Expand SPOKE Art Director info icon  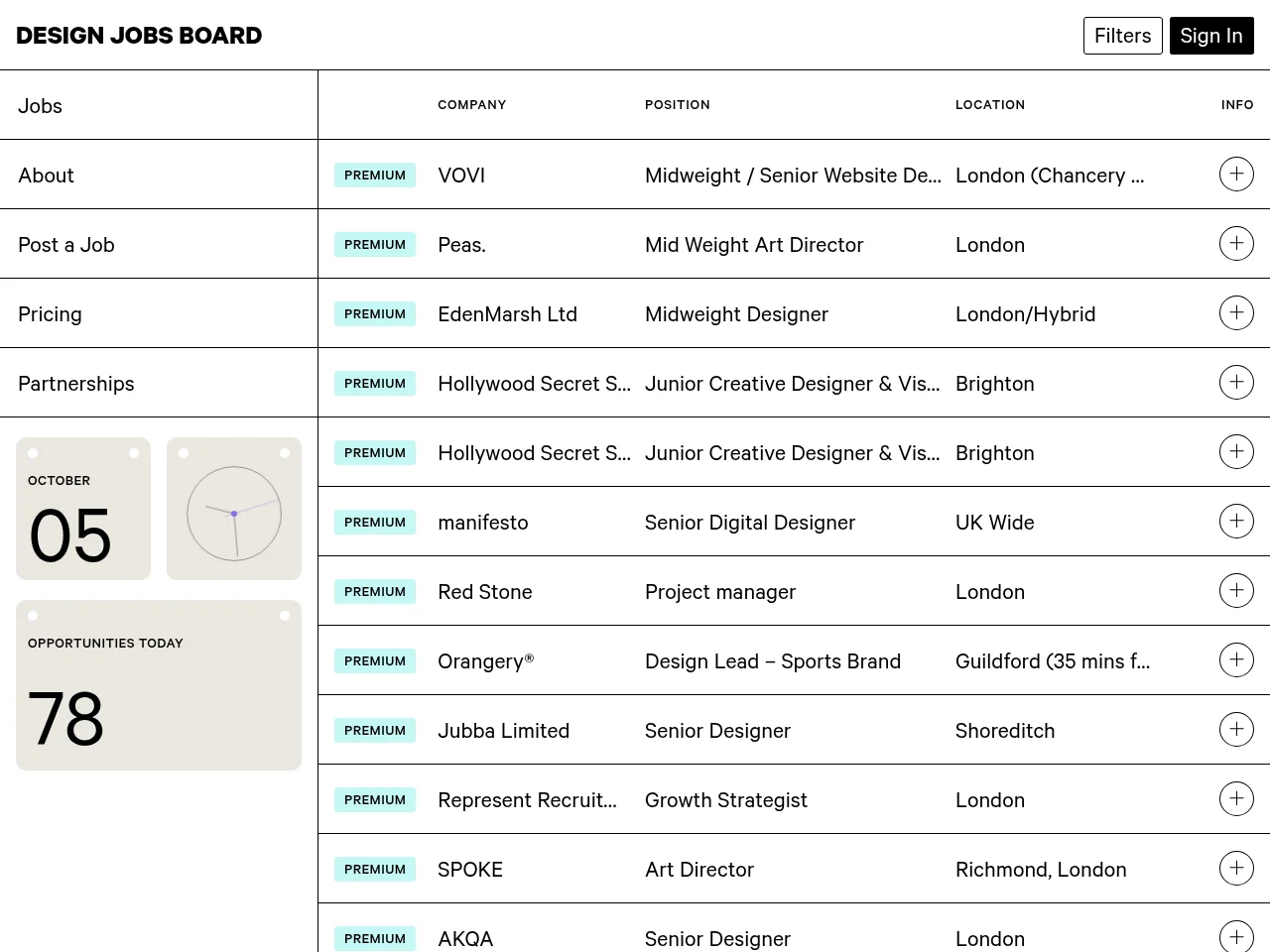point(1236,869)
